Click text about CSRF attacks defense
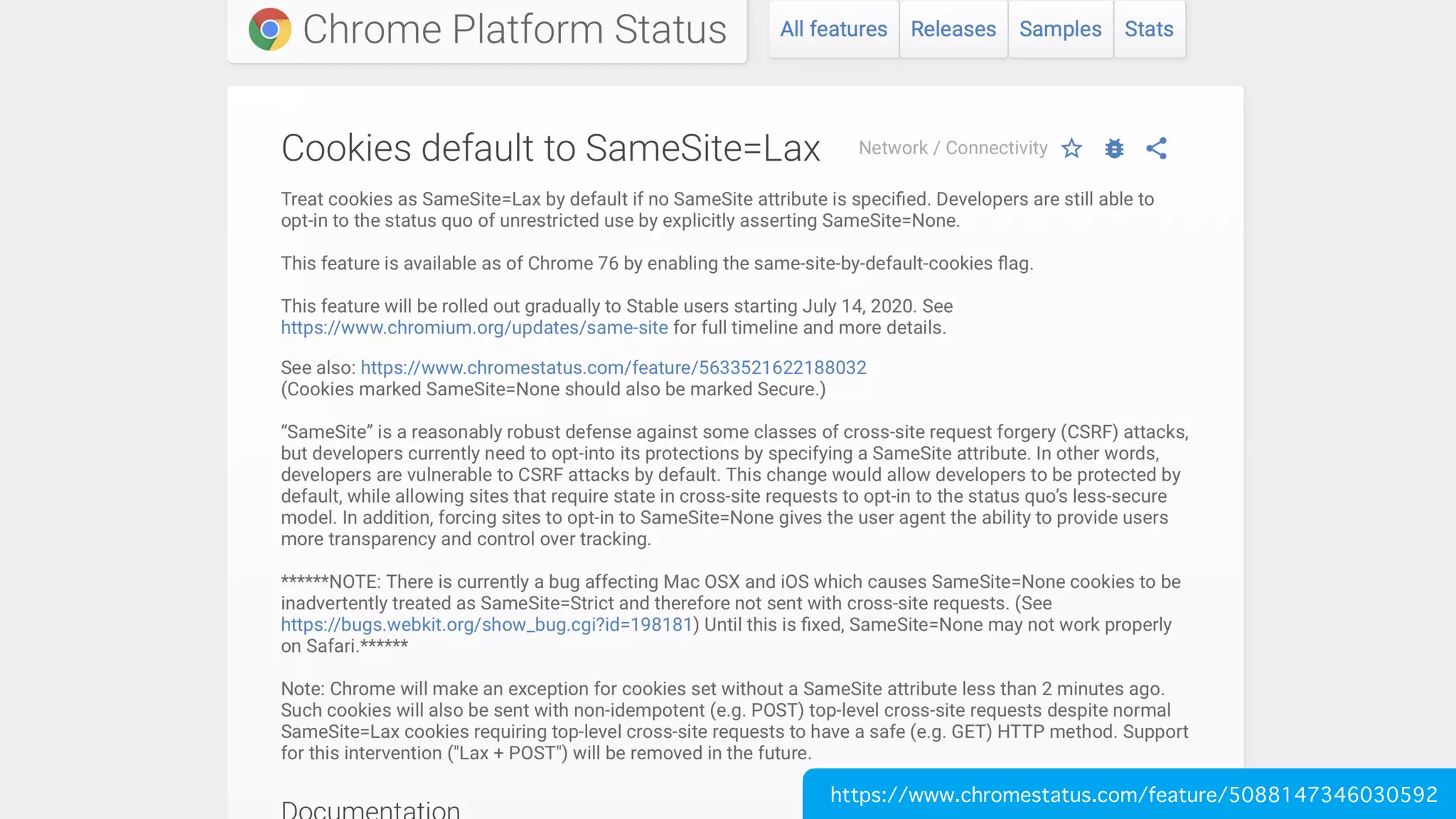 click(734, 486)
